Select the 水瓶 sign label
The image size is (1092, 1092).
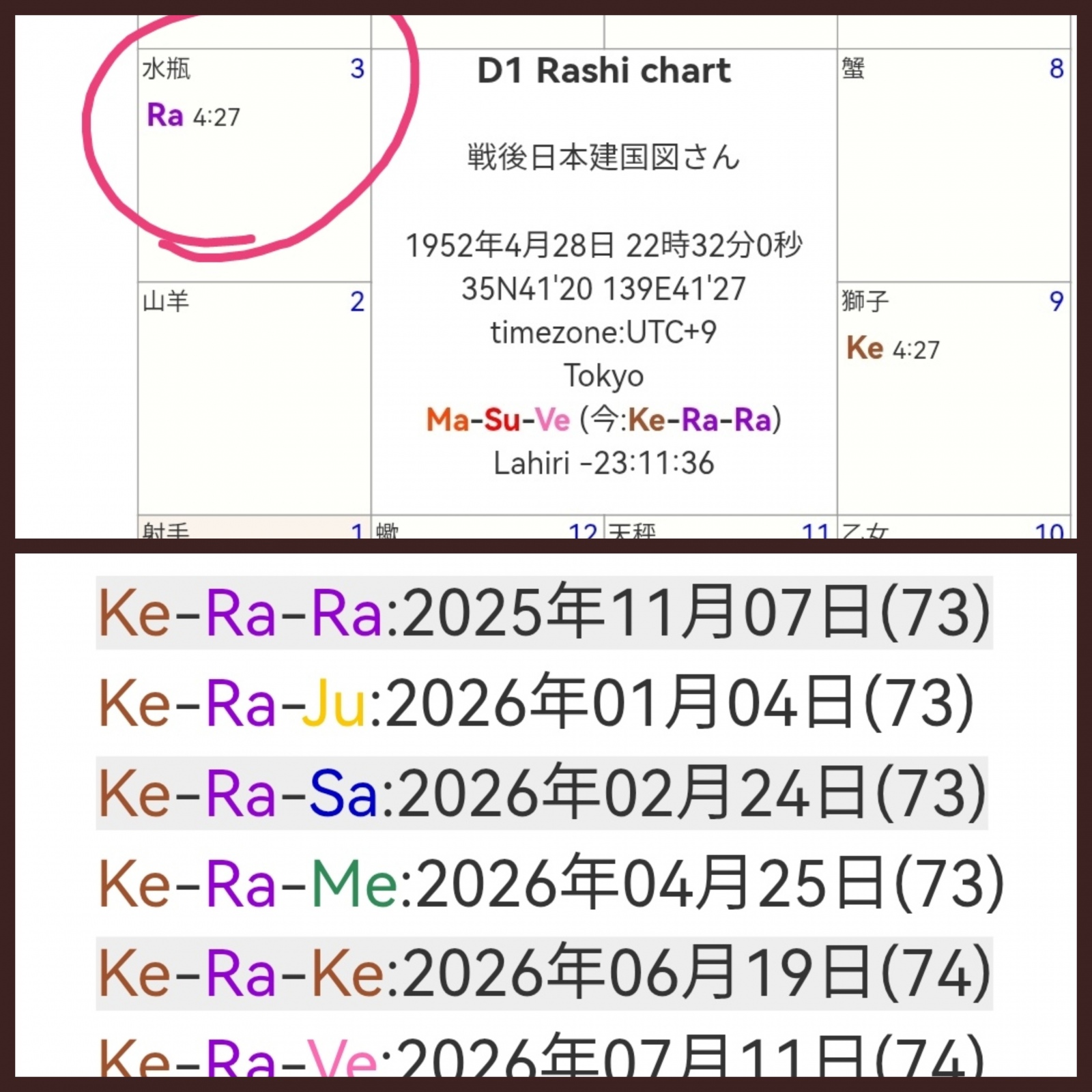pyautogui.click(x=166, y=69)
